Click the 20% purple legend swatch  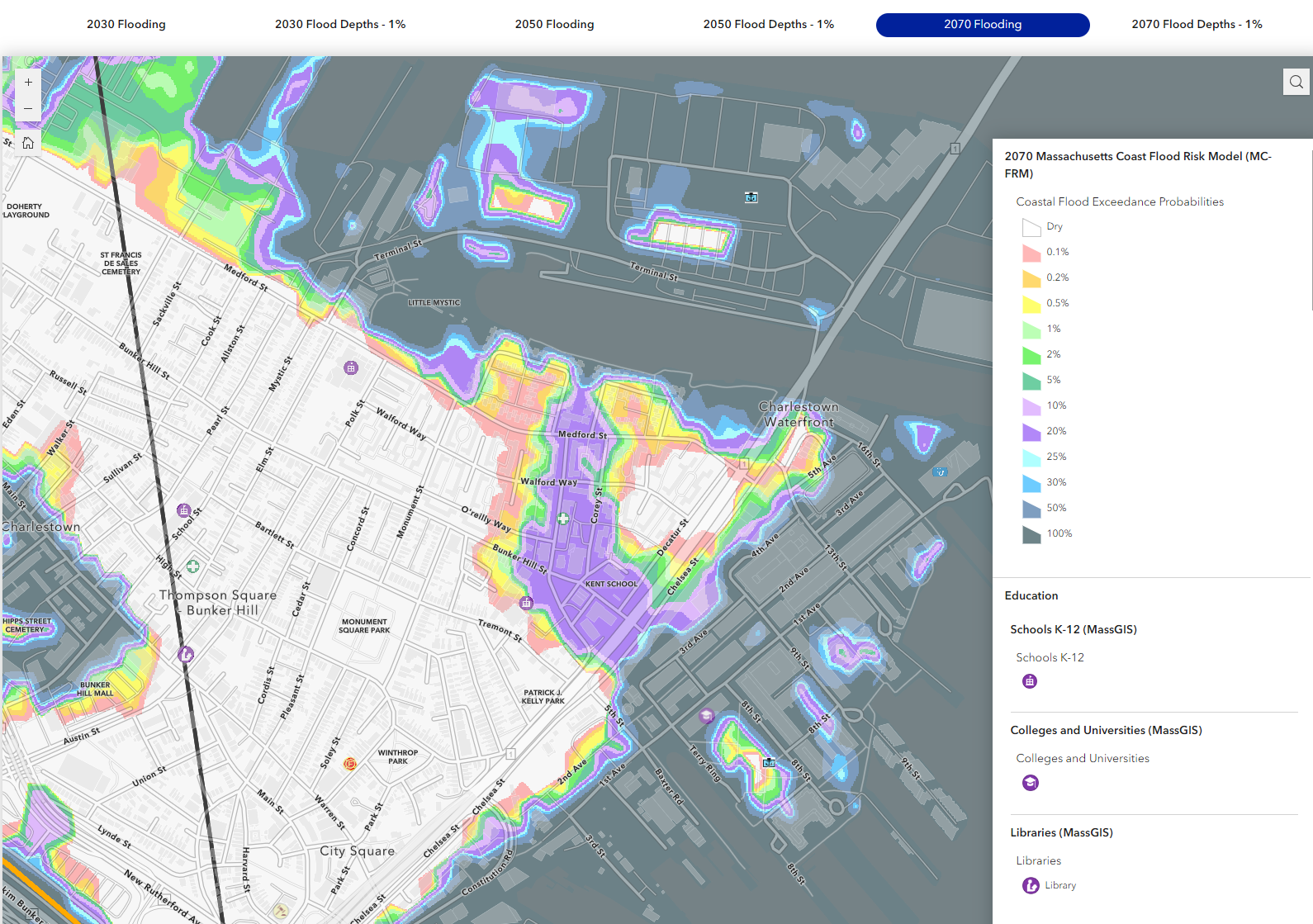(x=1031, y=432)
